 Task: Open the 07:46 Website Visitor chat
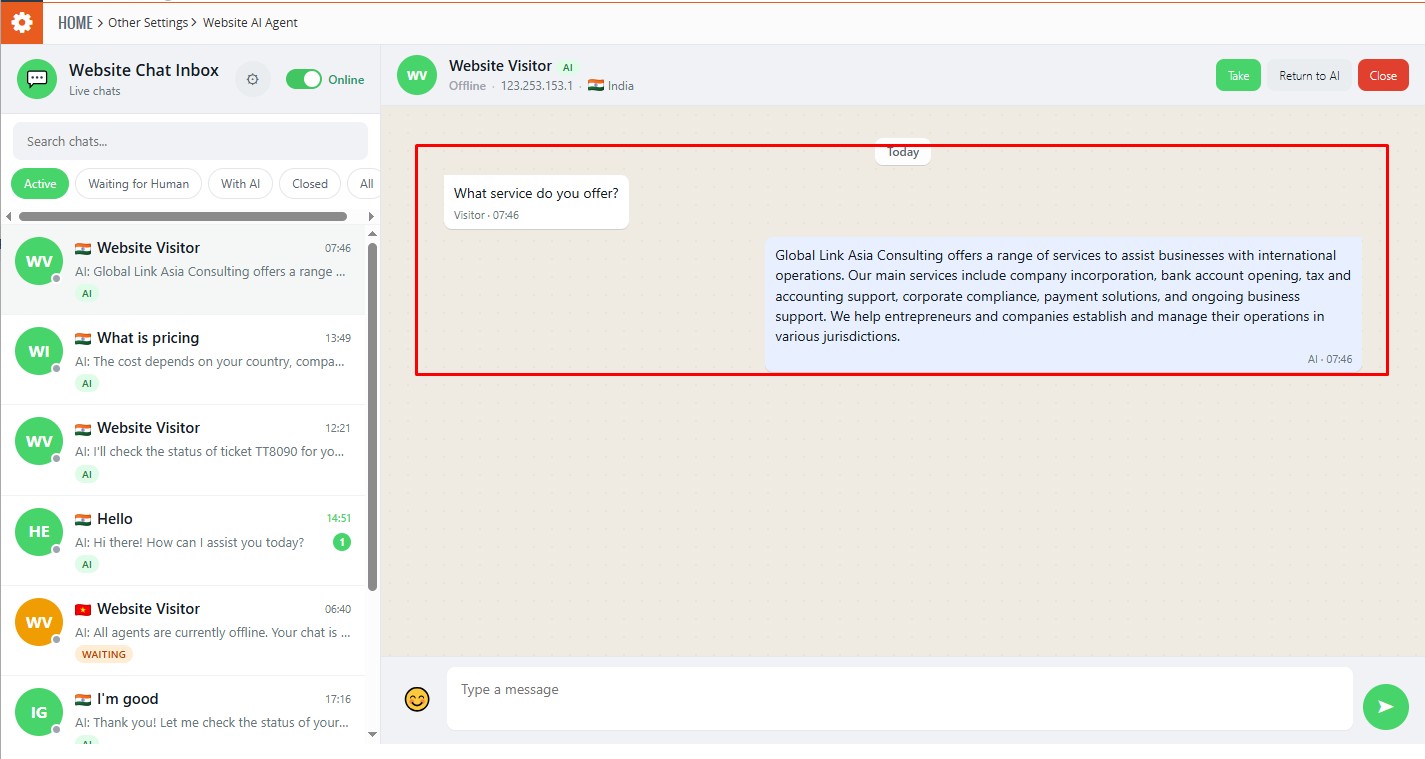184,270
